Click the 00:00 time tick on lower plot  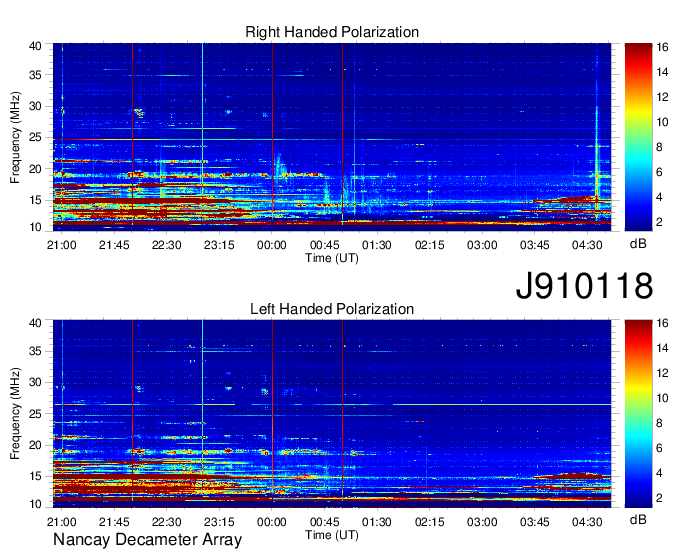click(x=271, y=522)
